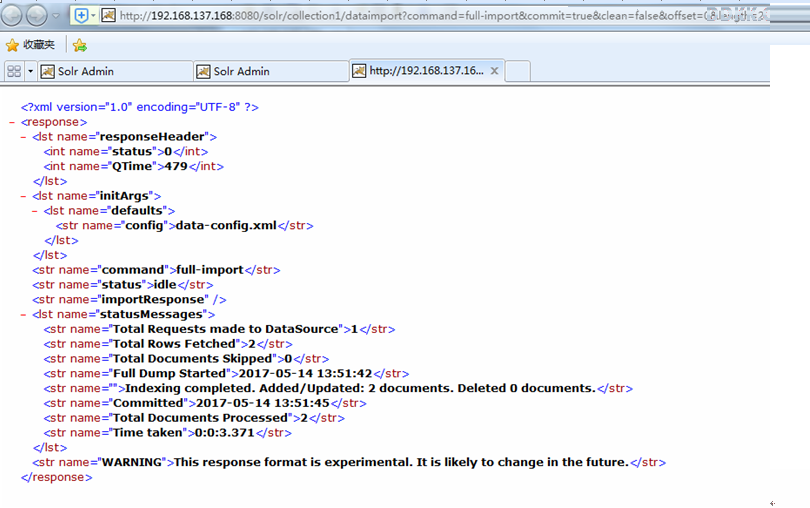Click the data-config.xml config value

point(226,226)
